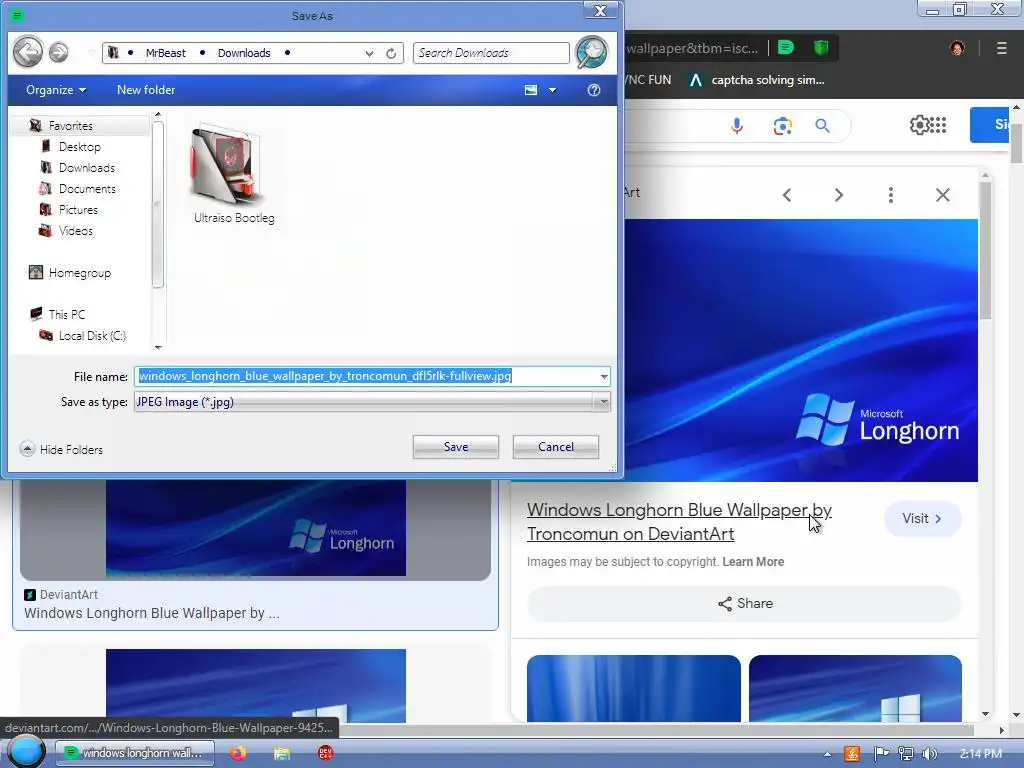Open view options dropdown arrow

(x=552, y=90)
